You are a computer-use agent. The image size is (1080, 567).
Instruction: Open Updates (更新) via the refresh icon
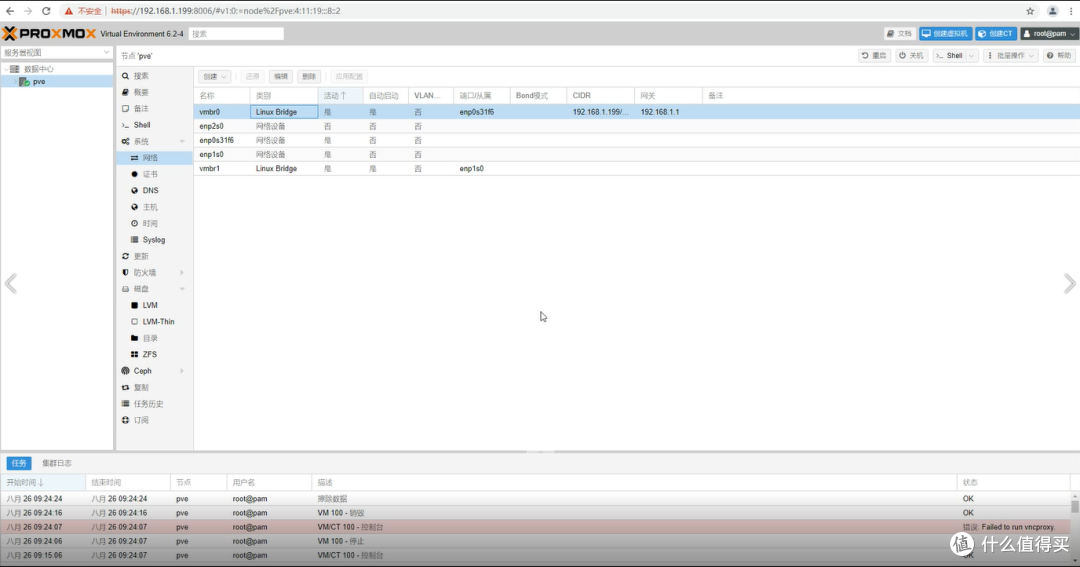125,256
